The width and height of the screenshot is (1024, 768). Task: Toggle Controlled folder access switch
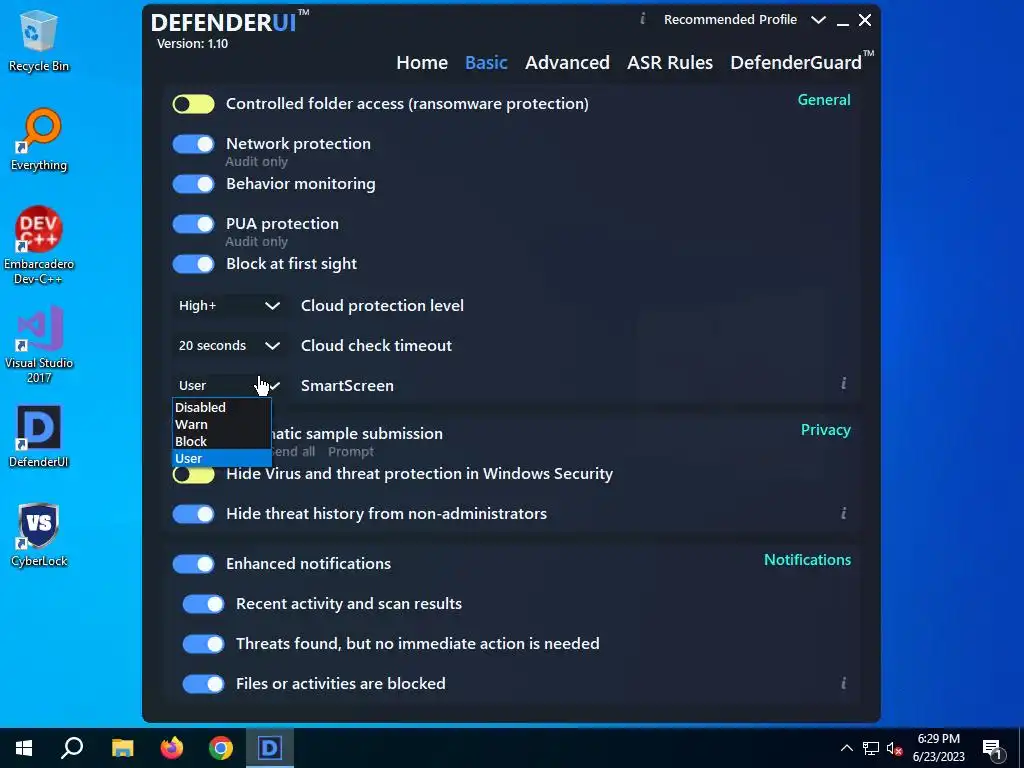pos(193,104)
